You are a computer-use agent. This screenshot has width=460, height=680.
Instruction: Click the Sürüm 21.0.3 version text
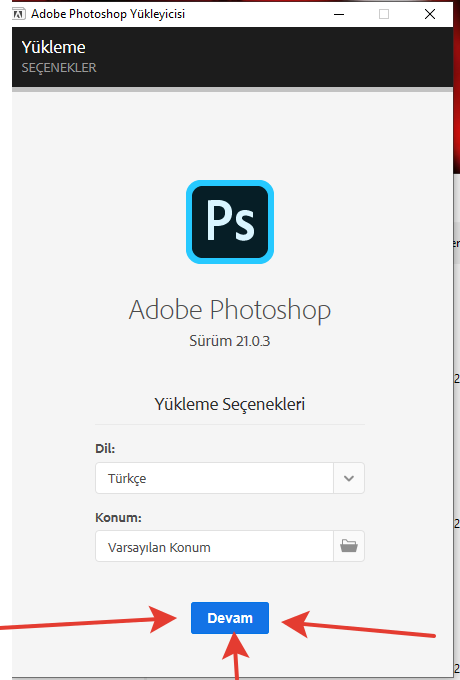pos(230,341)
